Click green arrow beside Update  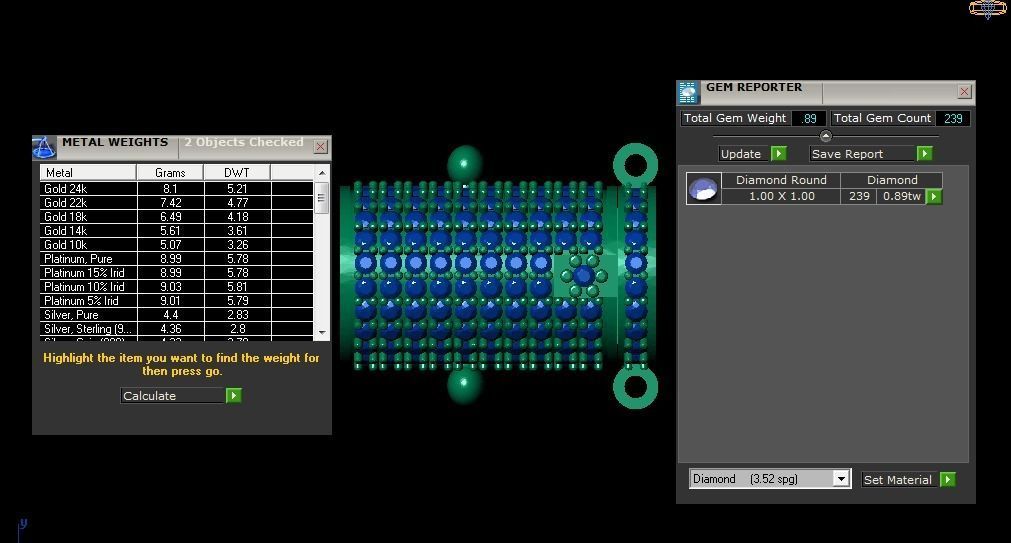coord(779,153)
